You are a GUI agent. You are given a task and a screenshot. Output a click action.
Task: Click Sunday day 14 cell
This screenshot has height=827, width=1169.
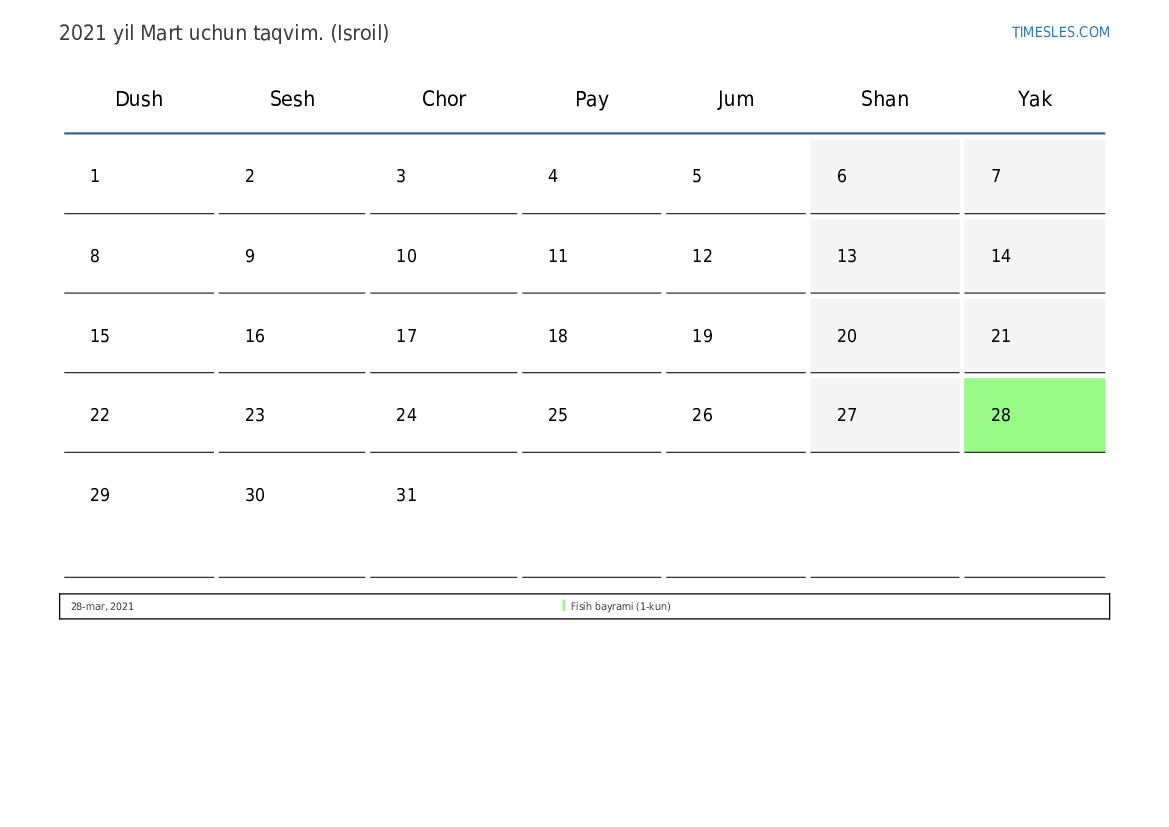[x=1035, y=256]
